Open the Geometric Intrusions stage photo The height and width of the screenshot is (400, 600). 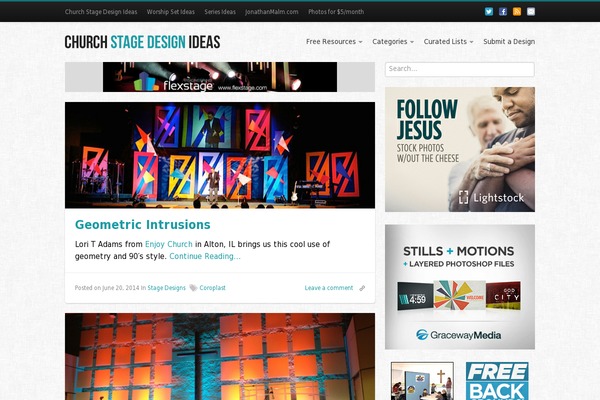220,155
